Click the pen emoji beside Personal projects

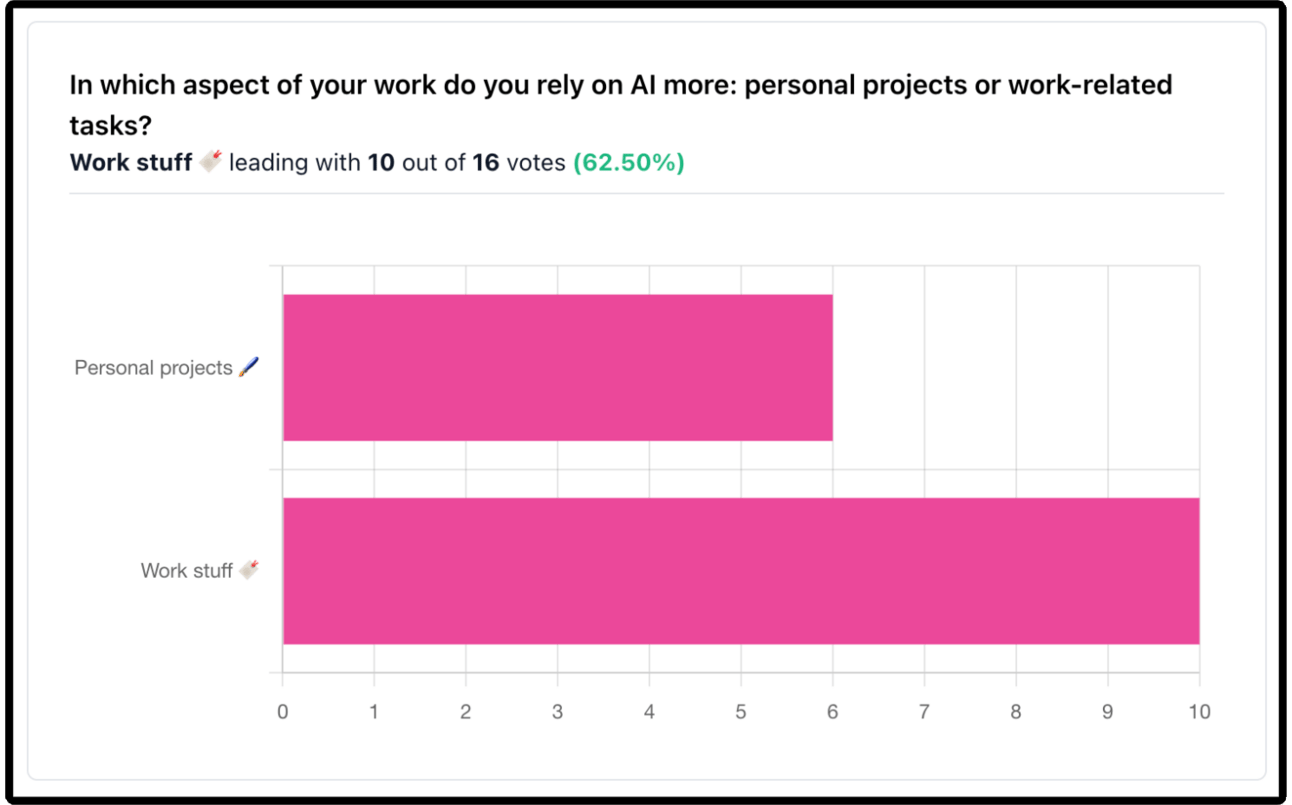pyautogui.click(x=249, y=367)
